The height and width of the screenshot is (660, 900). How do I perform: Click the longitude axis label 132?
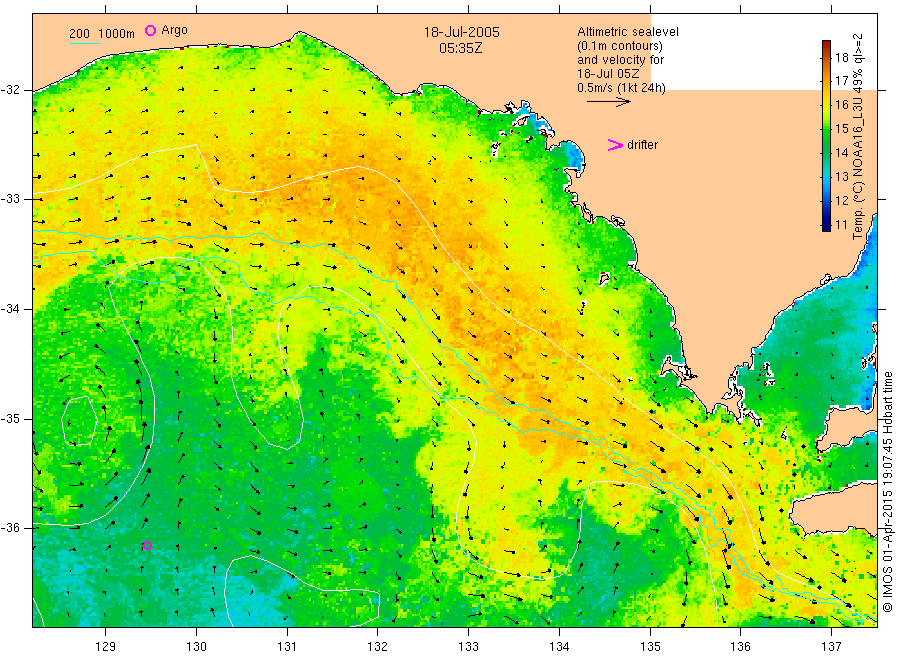pos(378,646)
